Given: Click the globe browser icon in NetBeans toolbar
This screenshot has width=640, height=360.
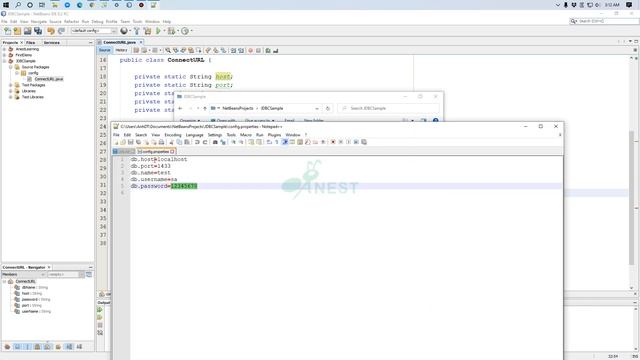Looking at the screenshot, I should click(124, 31).
